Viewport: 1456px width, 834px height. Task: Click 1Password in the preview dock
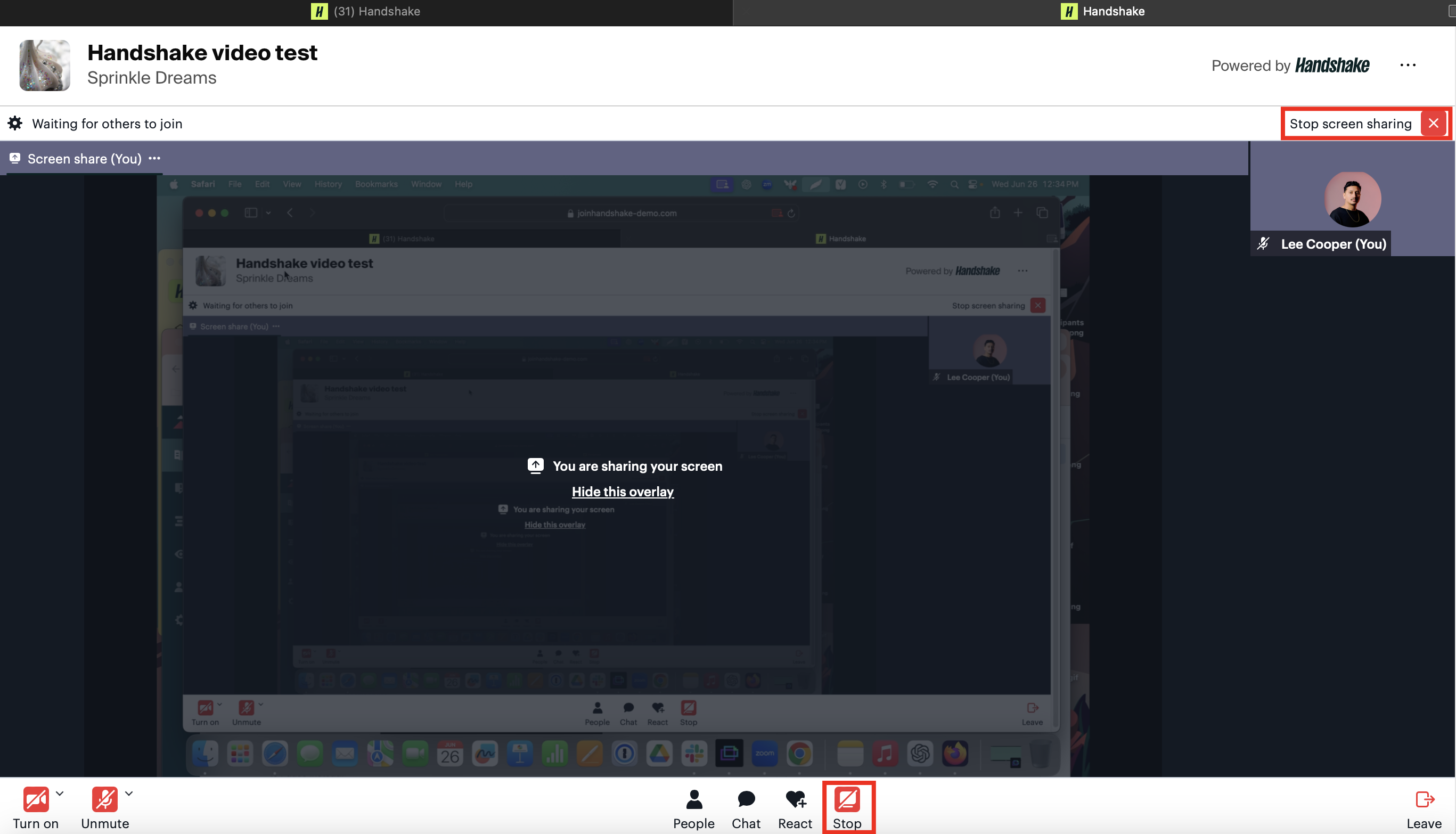pyautogui.click(x=624, y=754)
